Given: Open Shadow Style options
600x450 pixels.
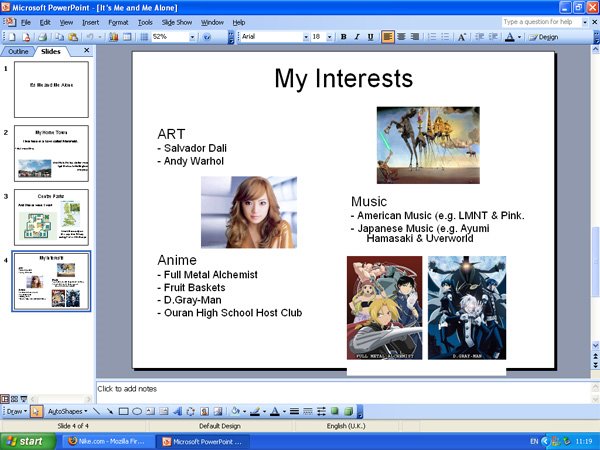Looking at the screenshot, I should (x=335, y=411).
